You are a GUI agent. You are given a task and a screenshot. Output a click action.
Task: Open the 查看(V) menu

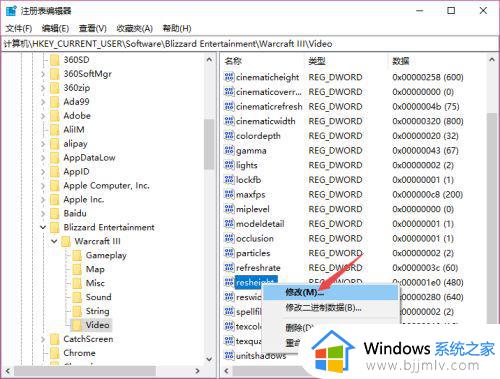click(x=92, y=28)
